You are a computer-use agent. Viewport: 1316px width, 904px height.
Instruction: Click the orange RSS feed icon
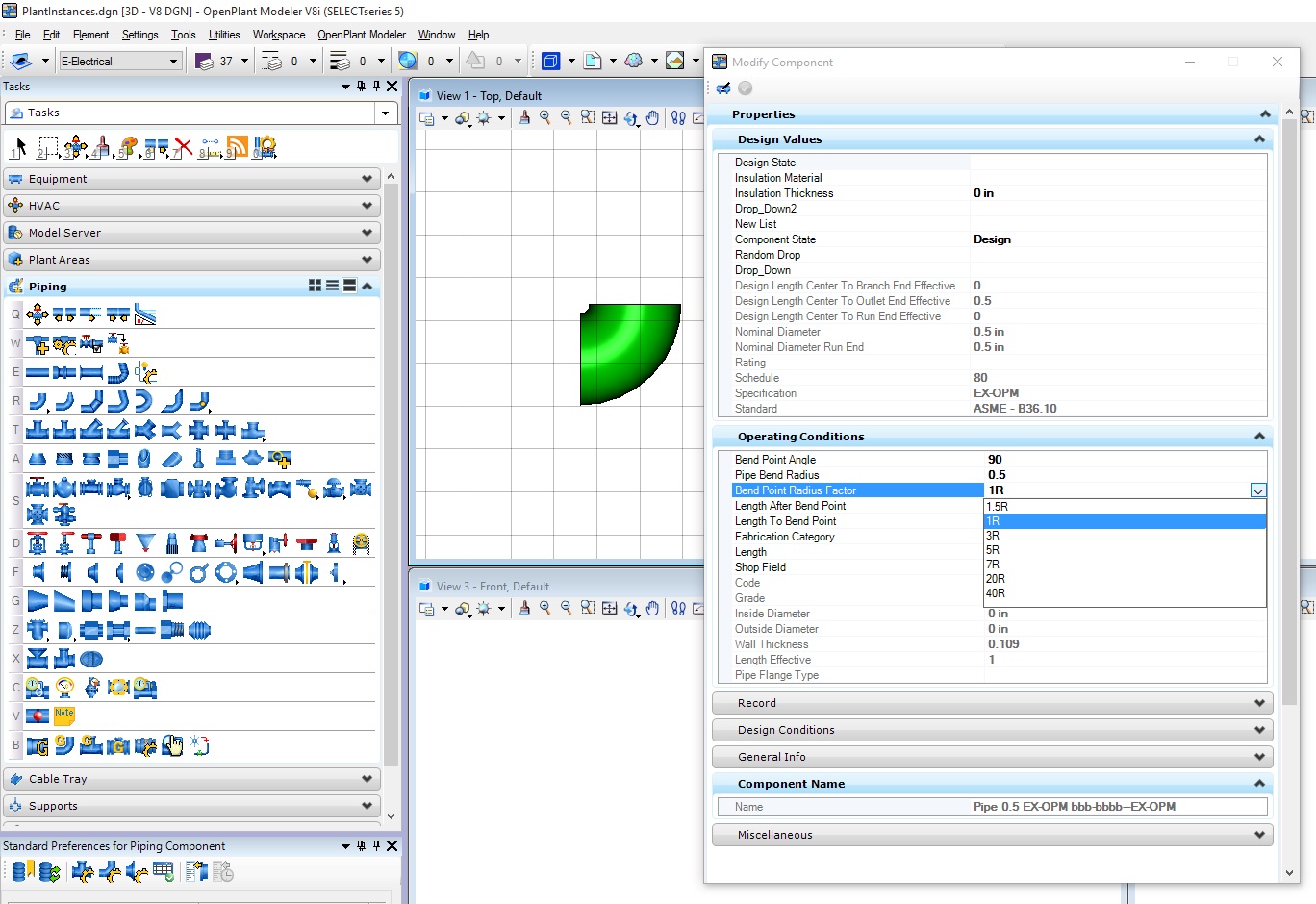[x=237, y=147]
